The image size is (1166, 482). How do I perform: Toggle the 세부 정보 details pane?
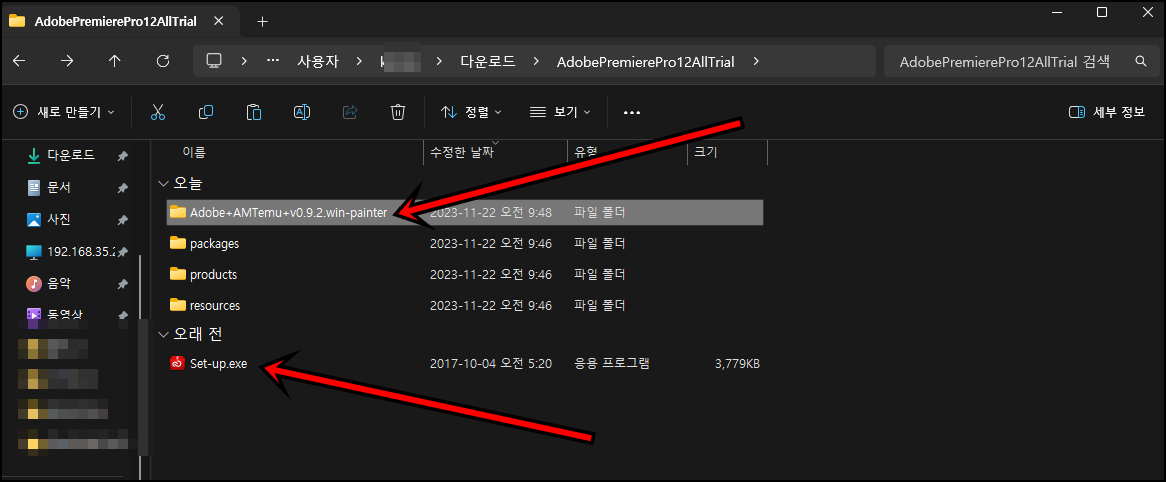tap(1106, 112)
